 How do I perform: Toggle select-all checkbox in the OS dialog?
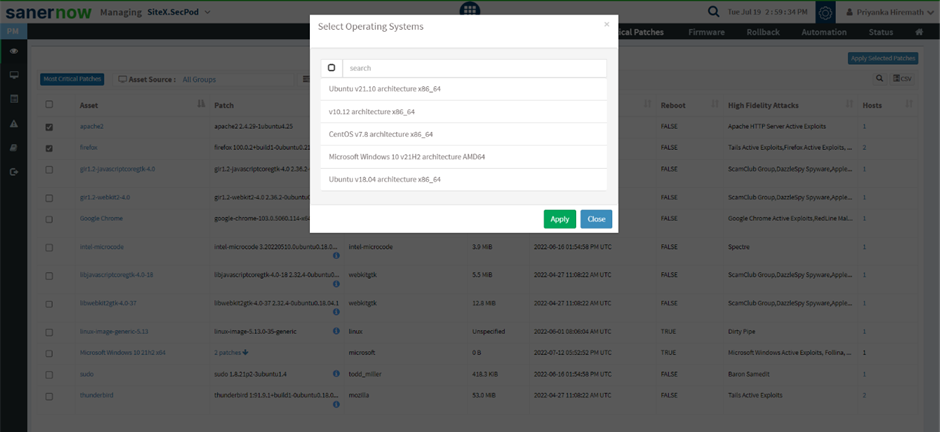pos(332,68)
